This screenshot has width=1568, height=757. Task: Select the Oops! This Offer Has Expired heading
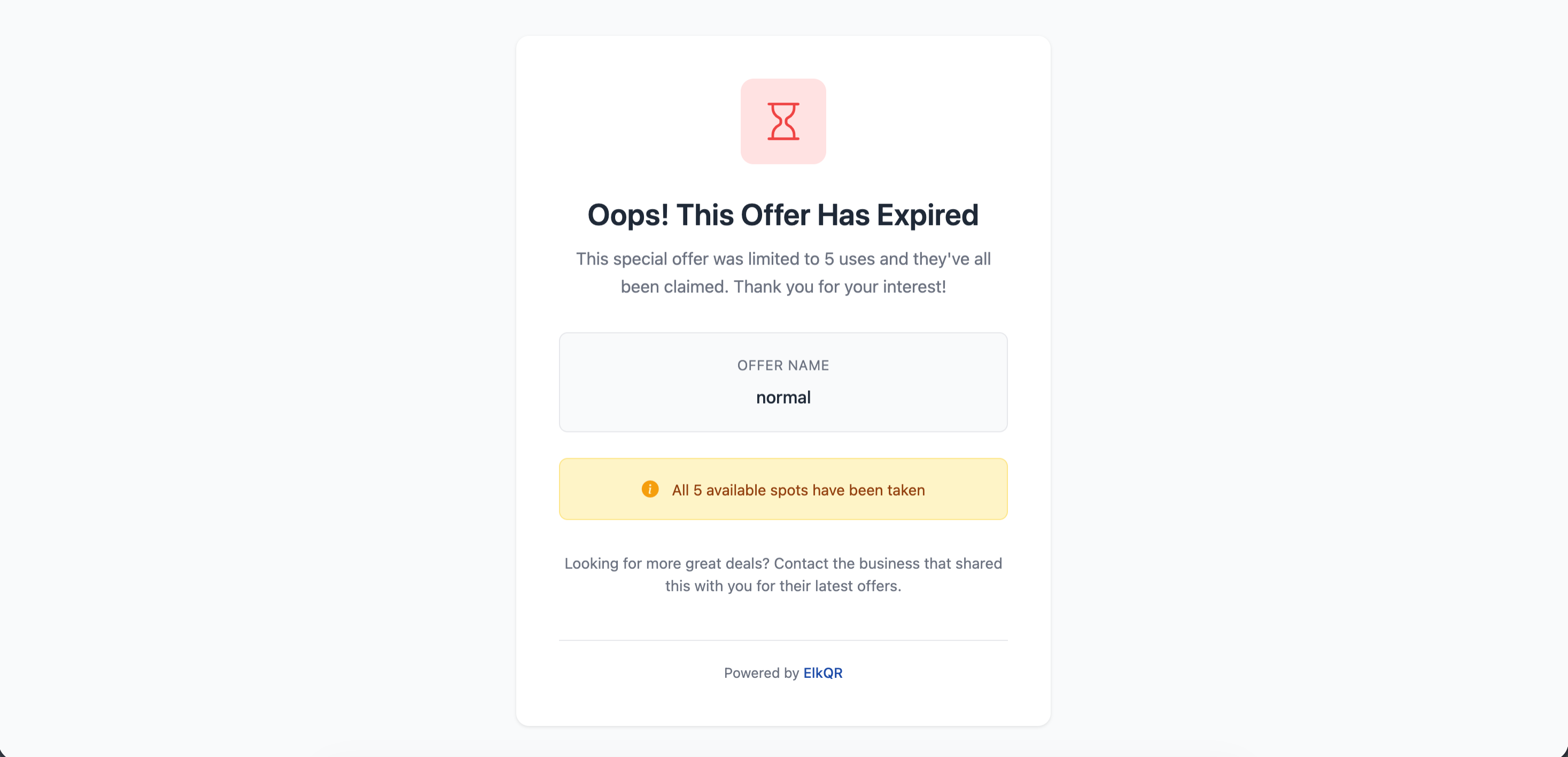(783, 214)
